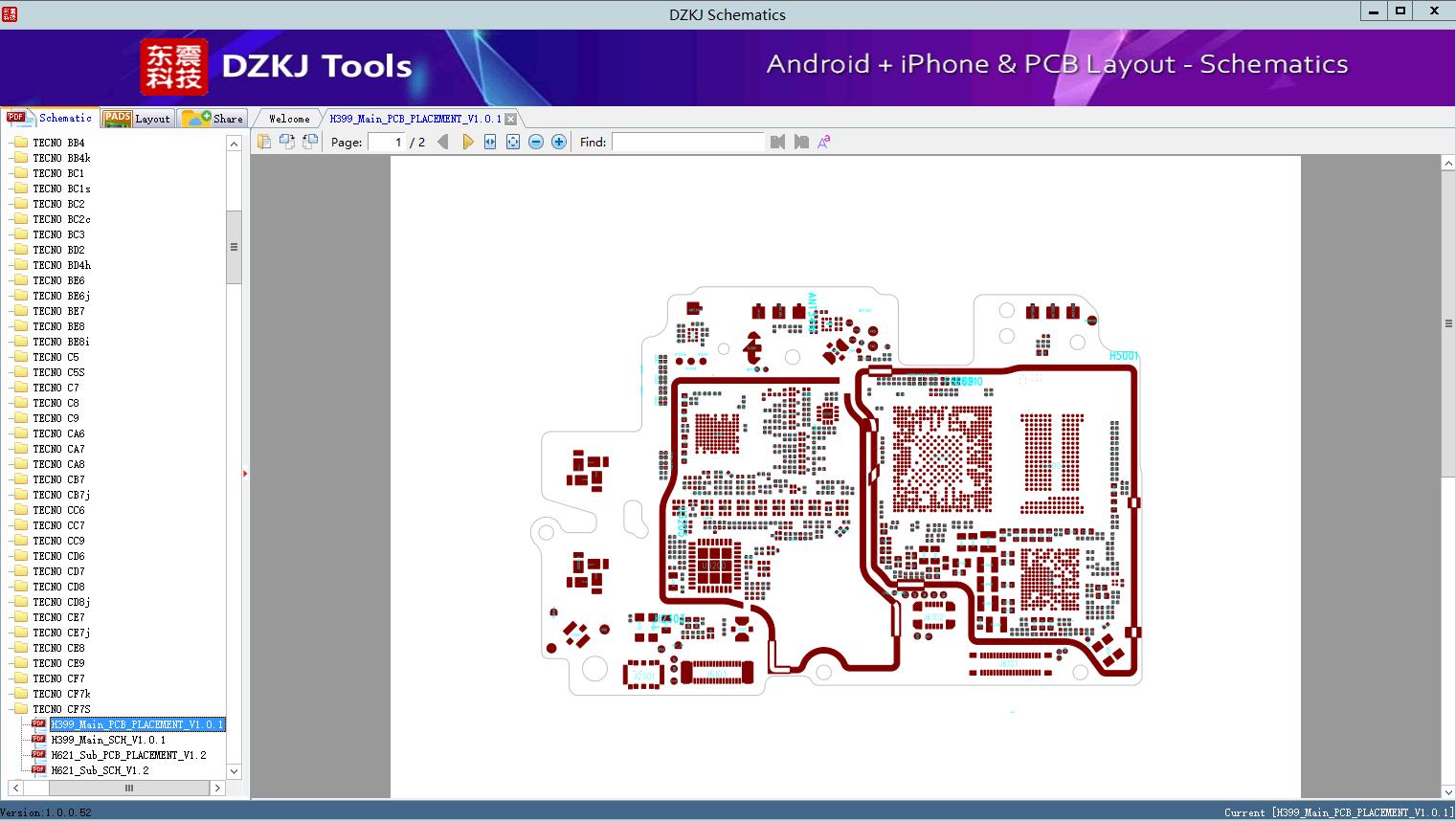The image size is (1456, 822).
Task: Collapse the left sidebar with red arrow
Action: [x=245, y=474]
